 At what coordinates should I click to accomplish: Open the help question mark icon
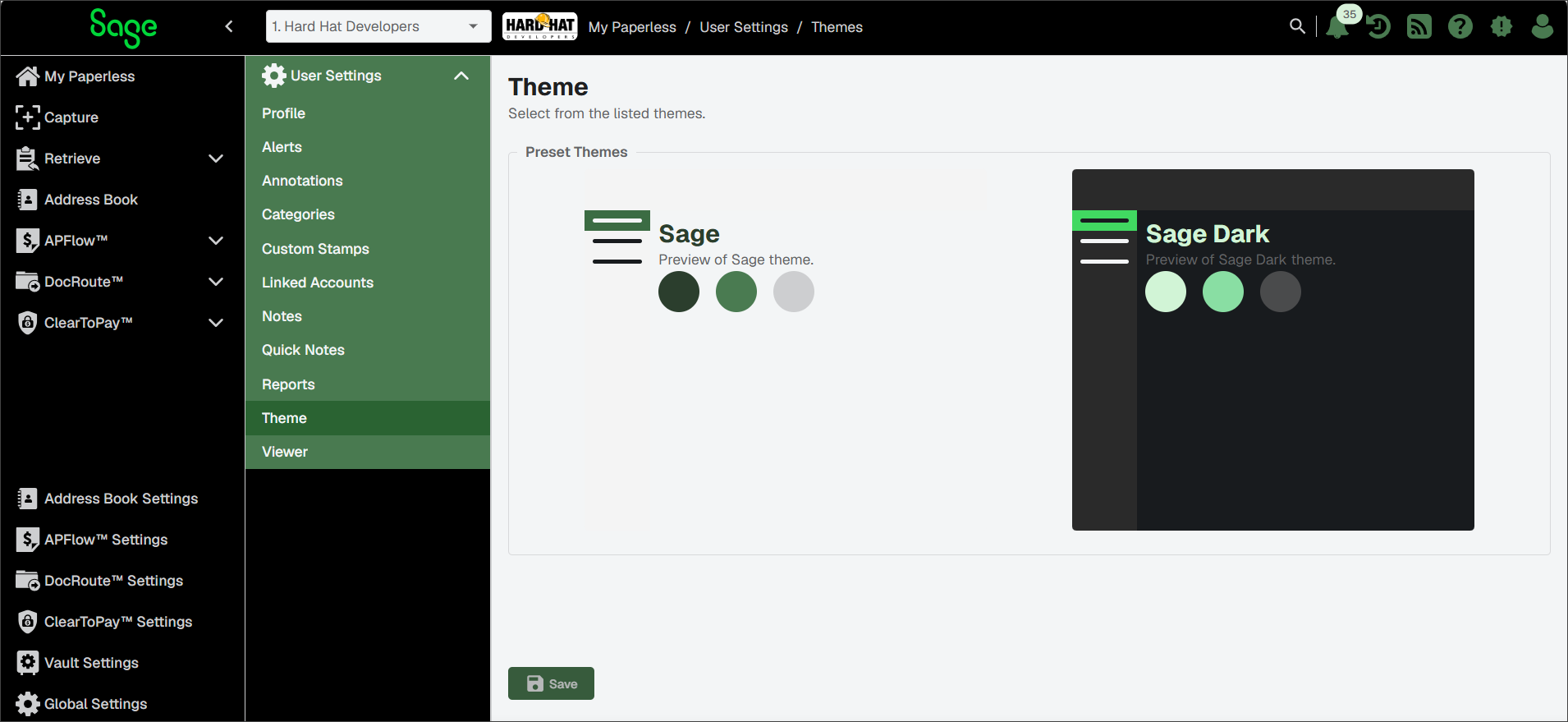pyautogui.click(x=1460, y=27)
